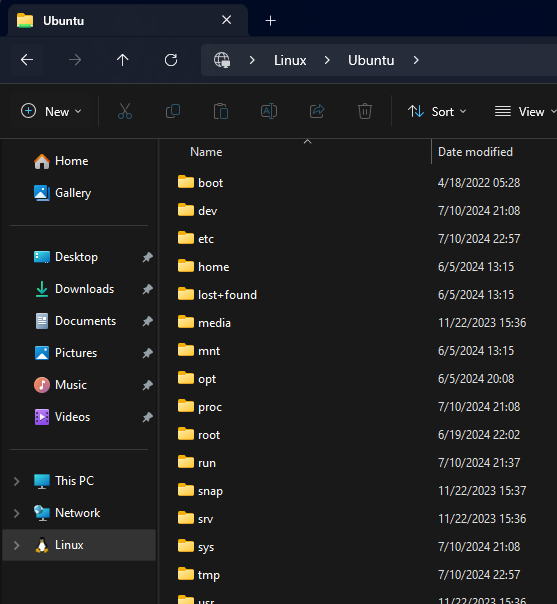
Task: Open the New item dropdown
Action: [51, 111]
